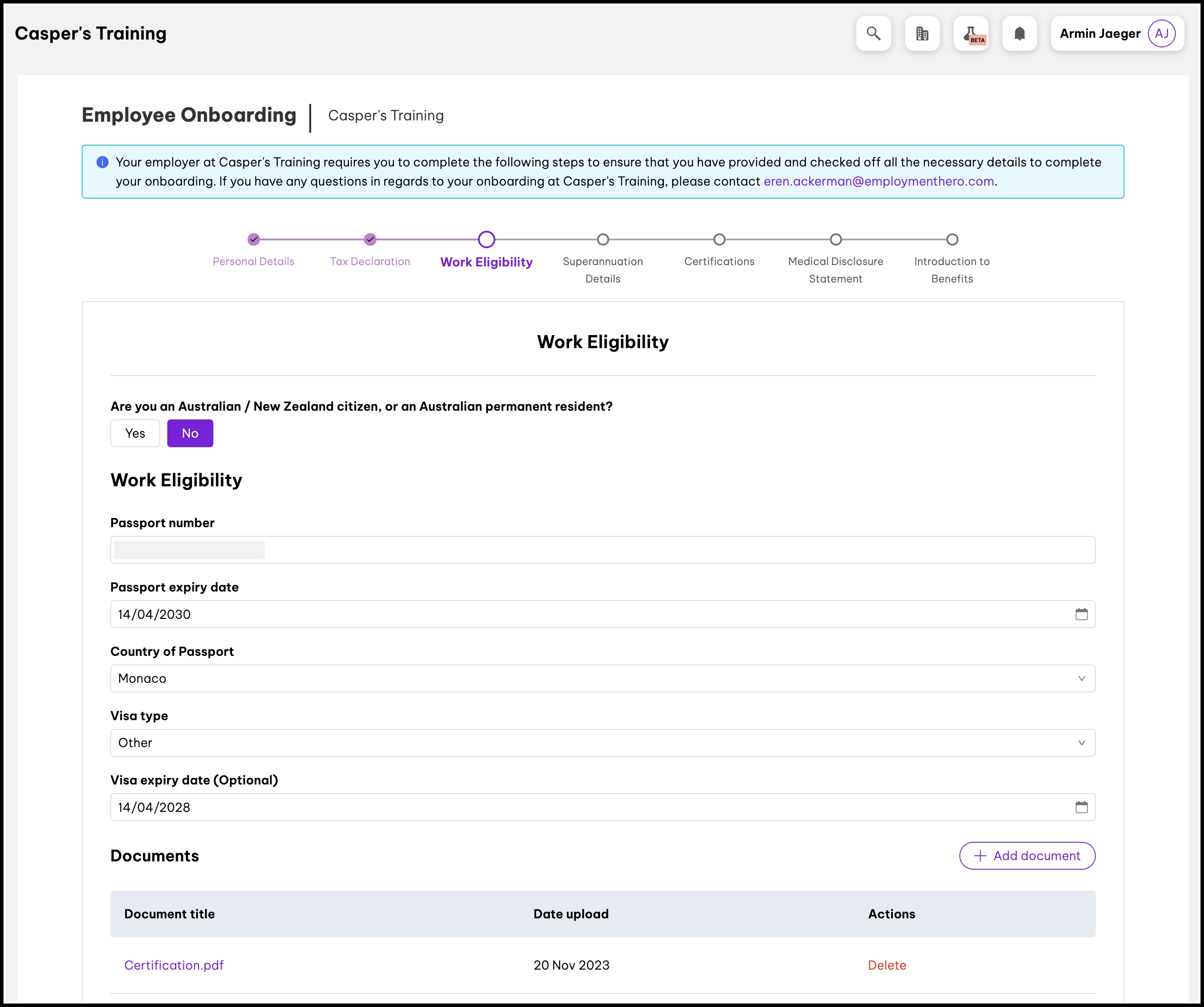This screenshot has width=1204, height=1007.
Task: Open visa expiry date calendar icon
Action: [x=1081, y=808]
